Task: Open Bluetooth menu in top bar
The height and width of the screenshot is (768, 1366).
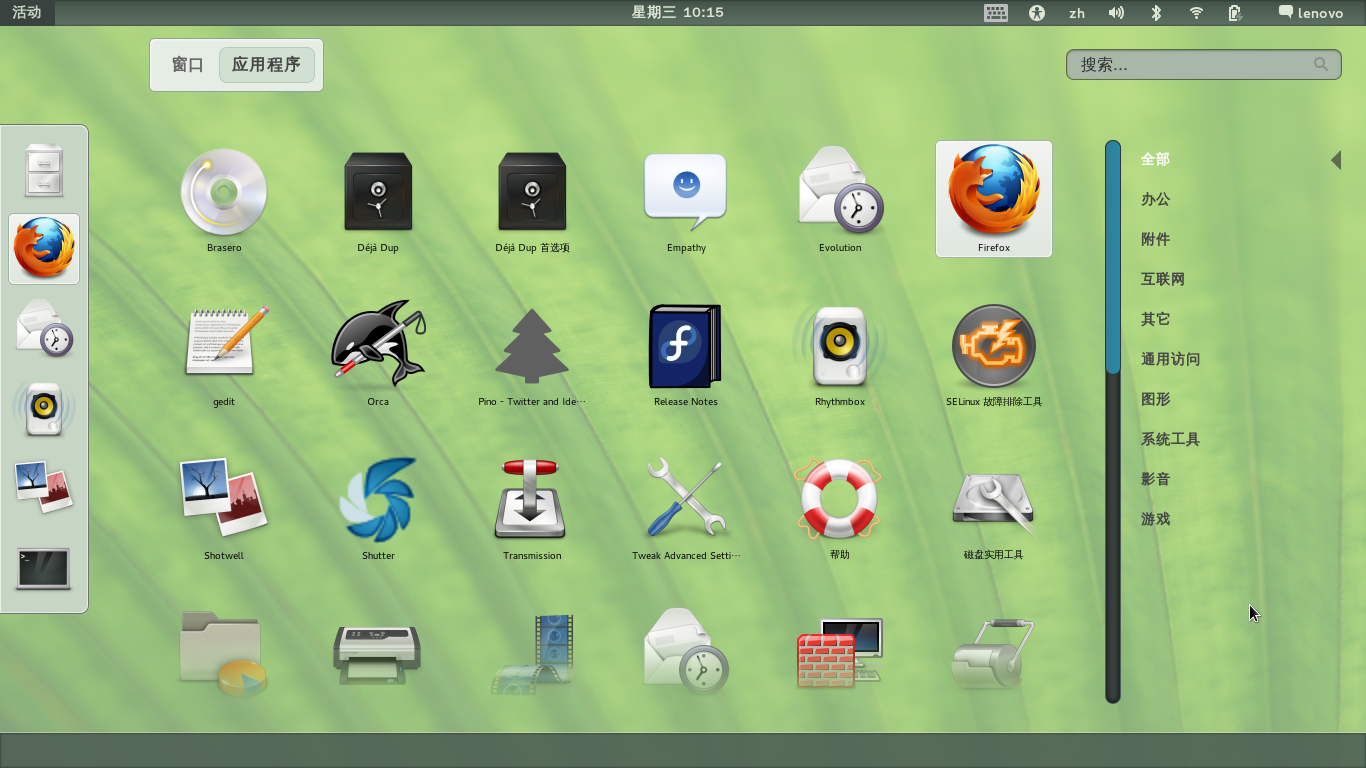Action: [1156, 13]
